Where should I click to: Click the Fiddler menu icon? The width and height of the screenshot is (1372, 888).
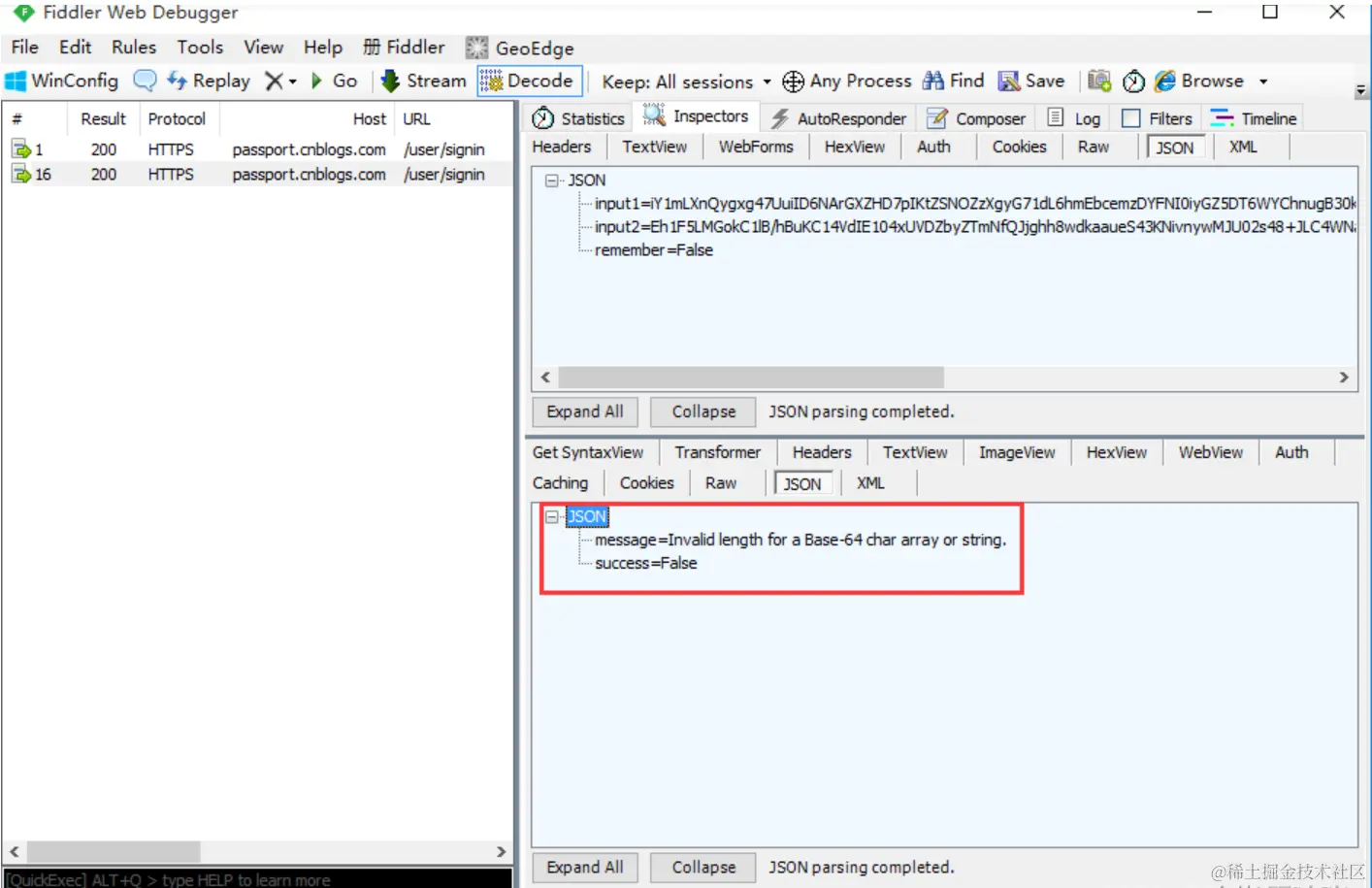(372, 47)
